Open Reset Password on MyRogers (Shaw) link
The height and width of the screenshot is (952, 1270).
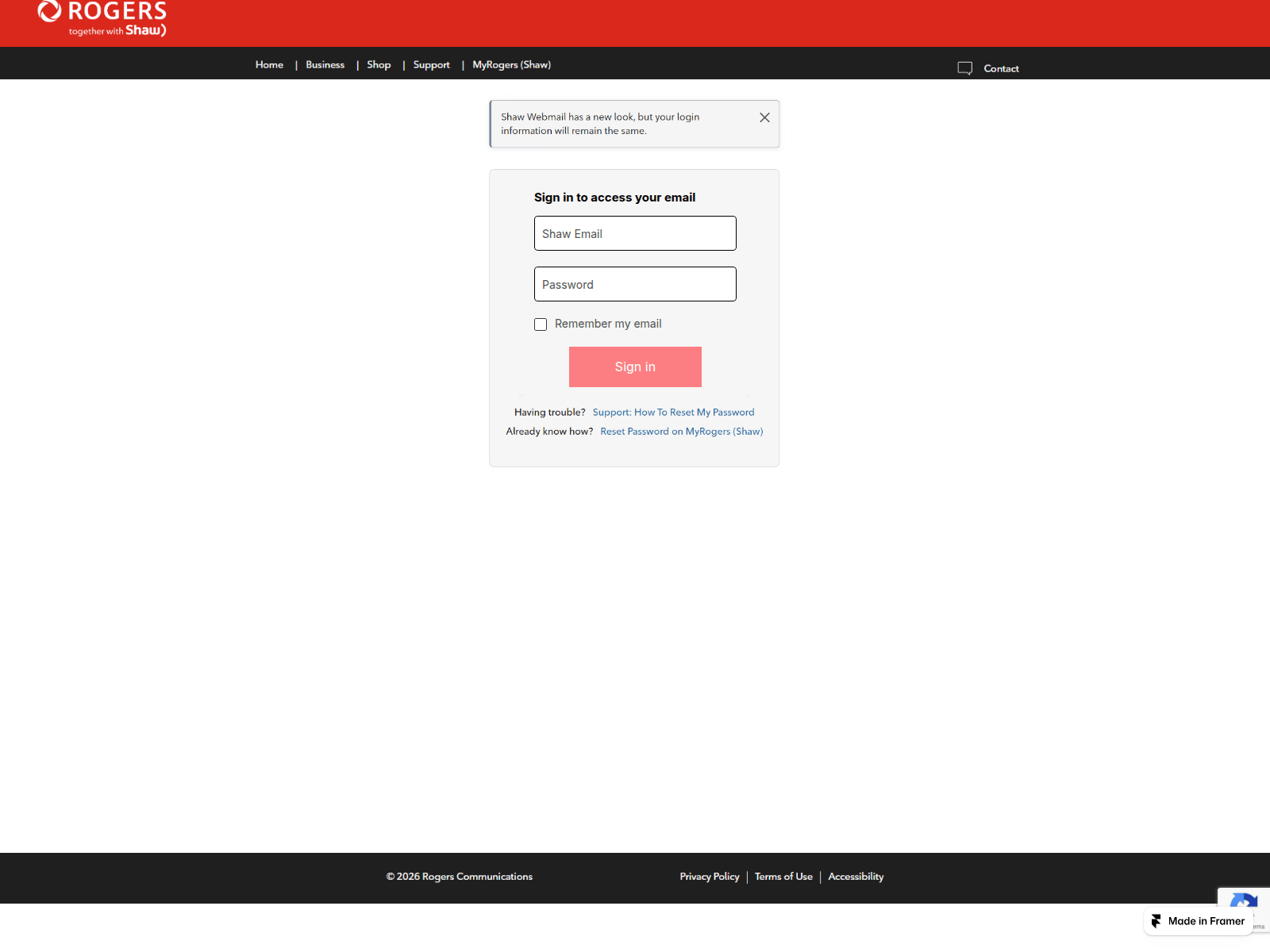(x=682, y=432)
